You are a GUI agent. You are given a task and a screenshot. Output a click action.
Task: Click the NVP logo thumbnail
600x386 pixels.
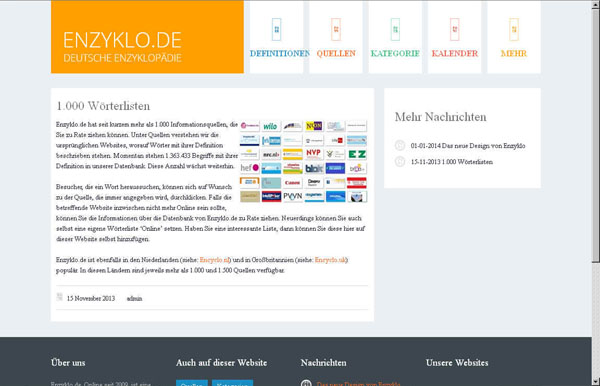[x=313, y=154]
